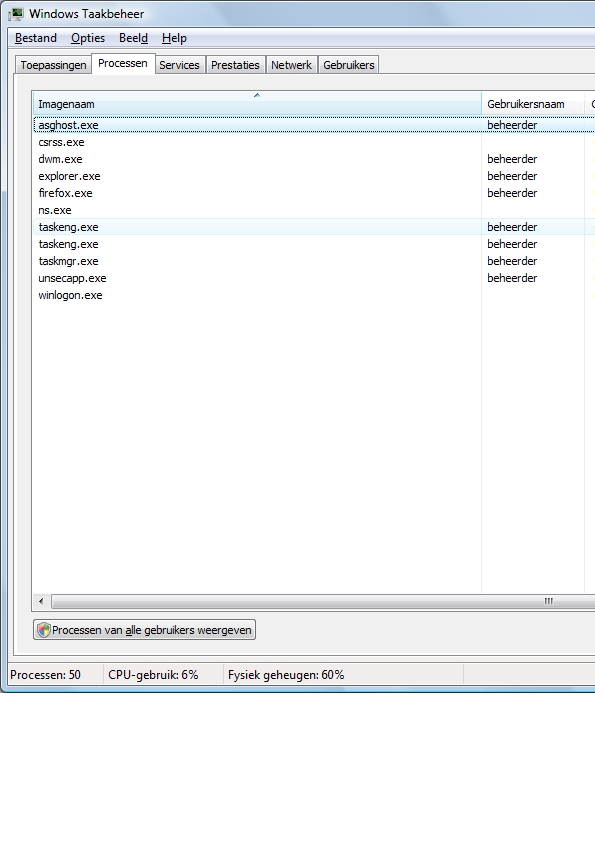Click Processen van alle gebruikers weergeven
This screenshot has width=595, height=842.
pos(144,630)
